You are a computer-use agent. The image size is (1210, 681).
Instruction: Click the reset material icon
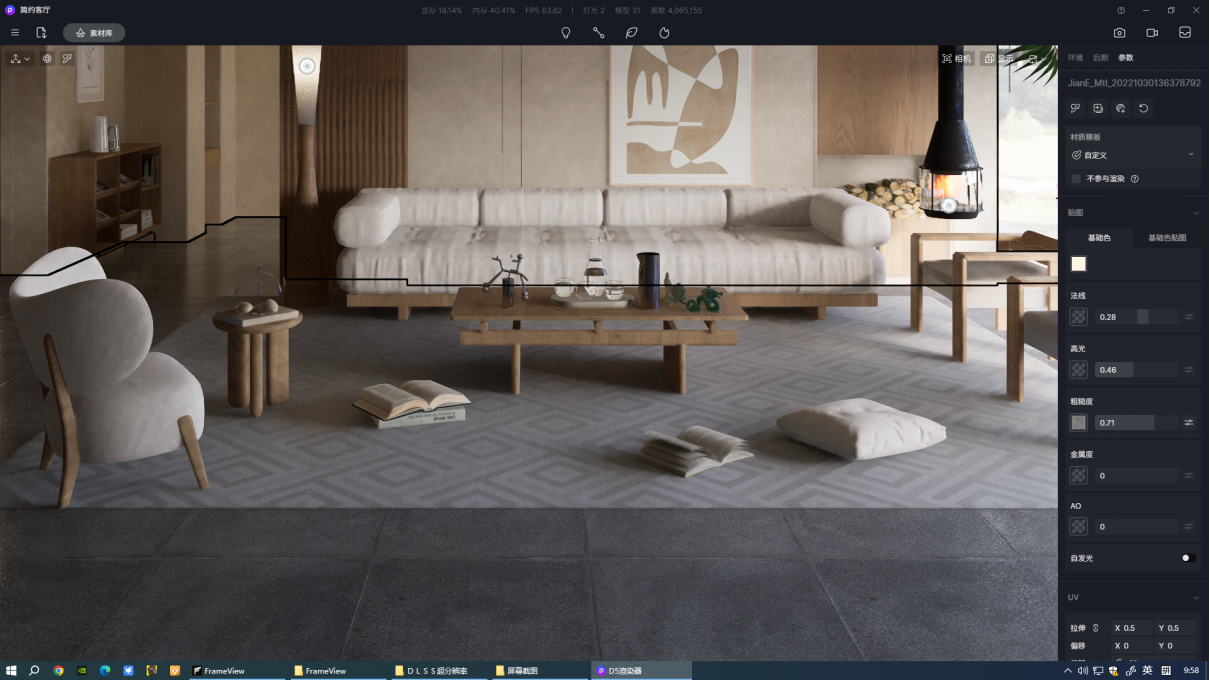[x=1144, y=108]
